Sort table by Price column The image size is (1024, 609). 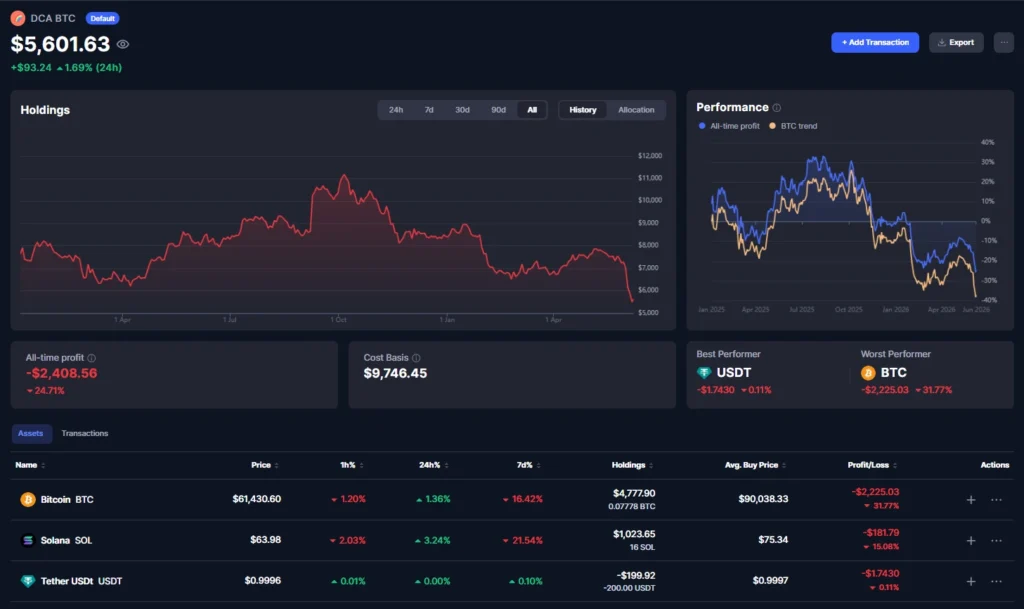click(264, 465)
